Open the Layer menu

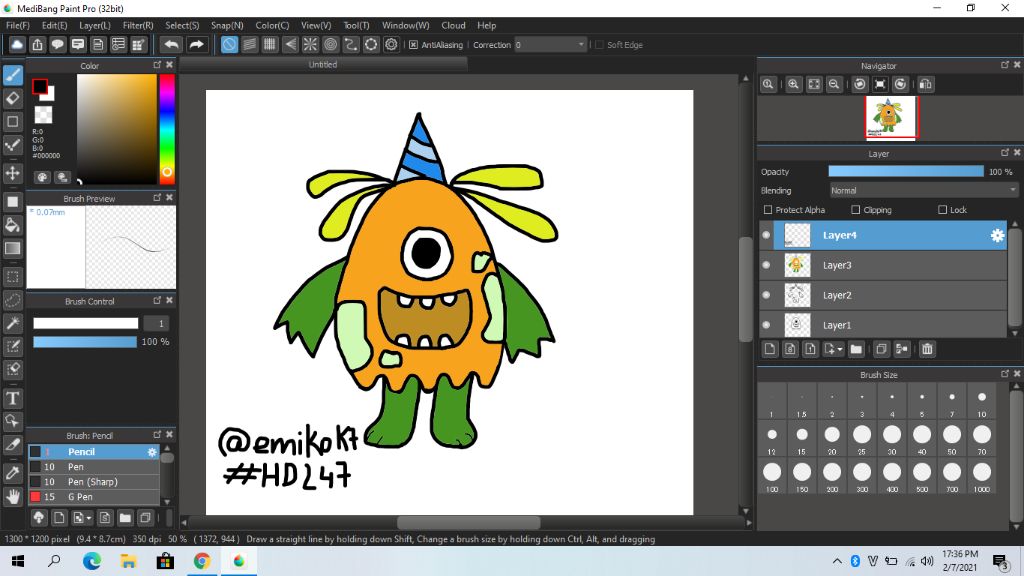(x=95, y=25)
